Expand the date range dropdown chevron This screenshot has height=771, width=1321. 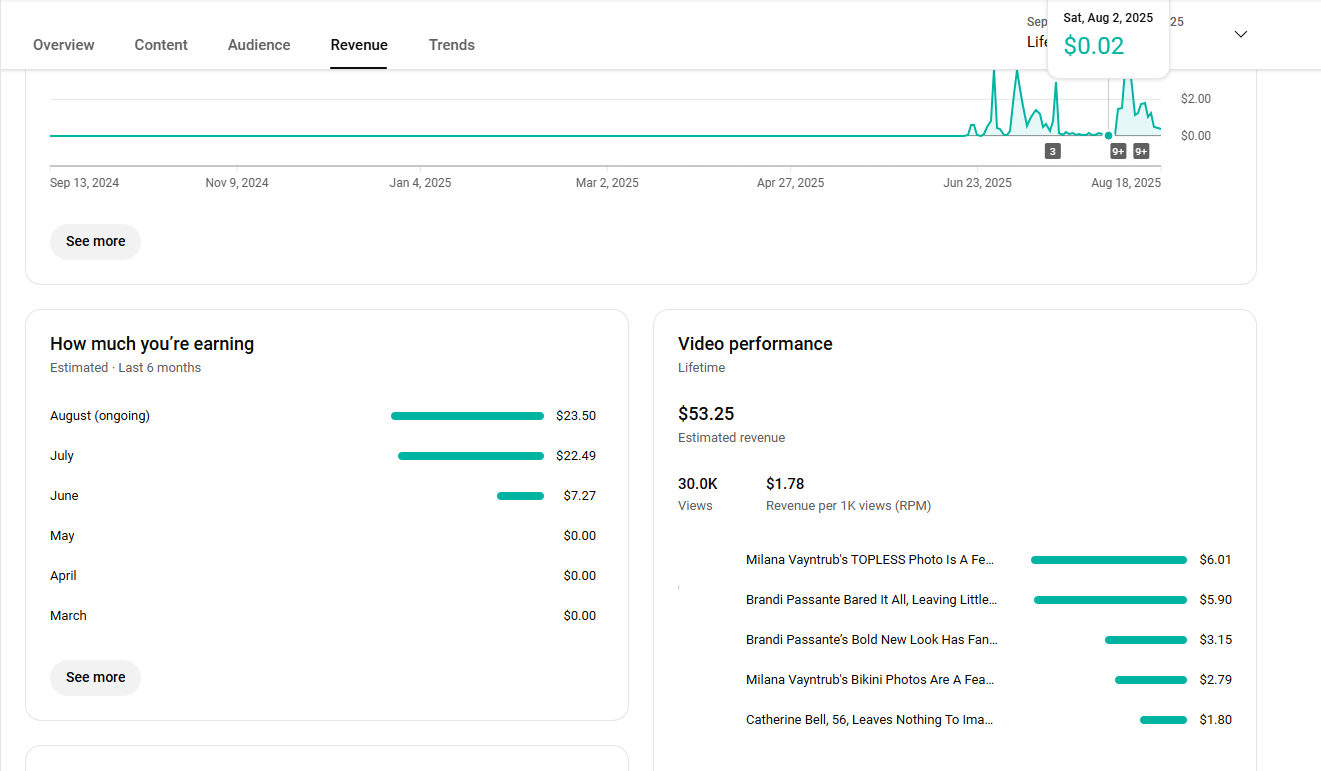tap(1240, 34)
